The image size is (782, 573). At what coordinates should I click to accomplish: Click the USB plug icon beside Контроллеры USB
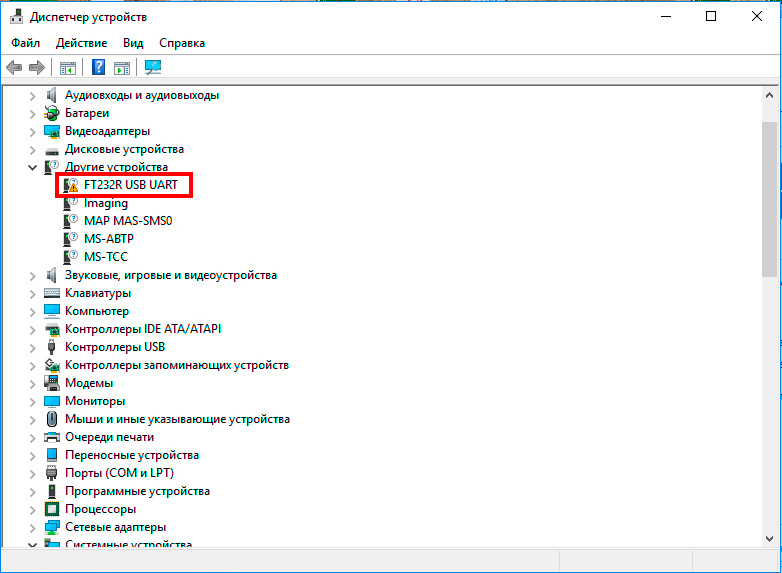point(51,347)
